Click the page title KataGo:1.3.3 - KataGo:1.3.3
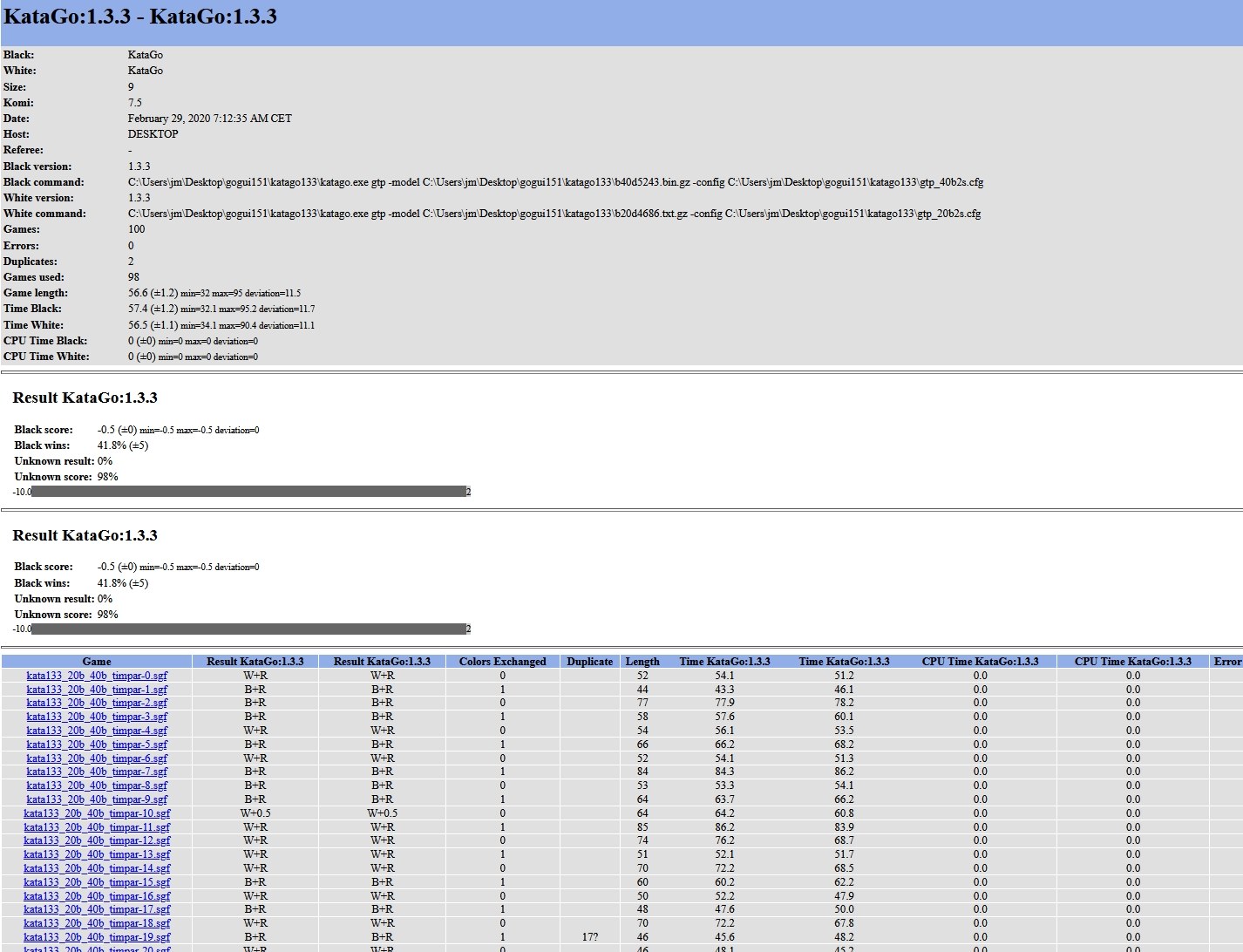 (x=140, y=17)
